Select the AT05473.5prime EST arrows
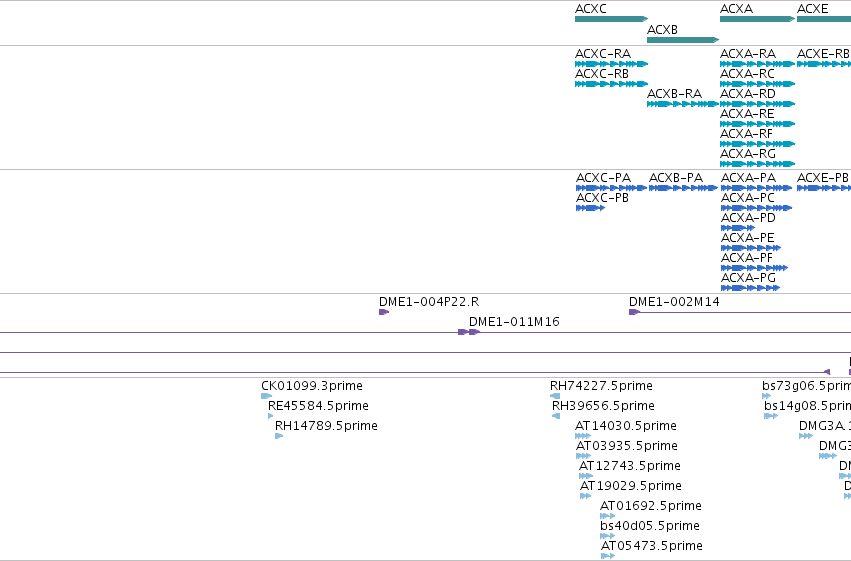 608,556
